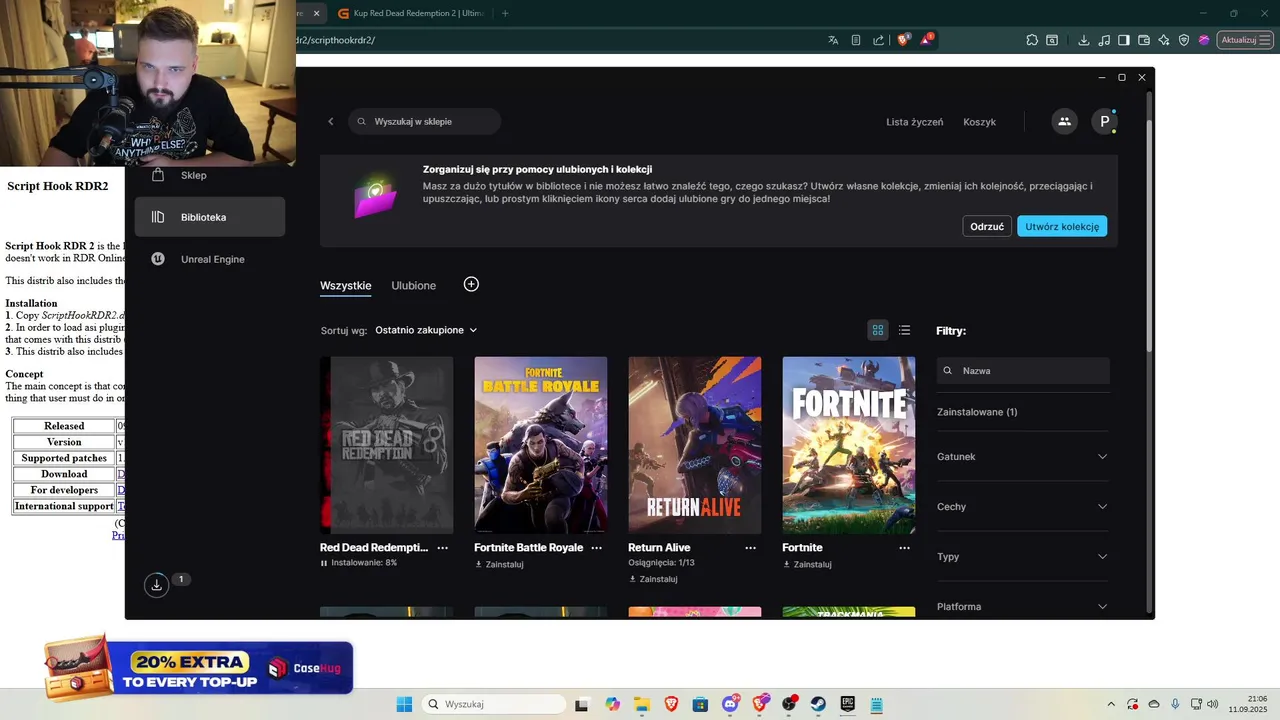Click the store search field
This screenshot has height=720, width=1280.
[425, 122]
